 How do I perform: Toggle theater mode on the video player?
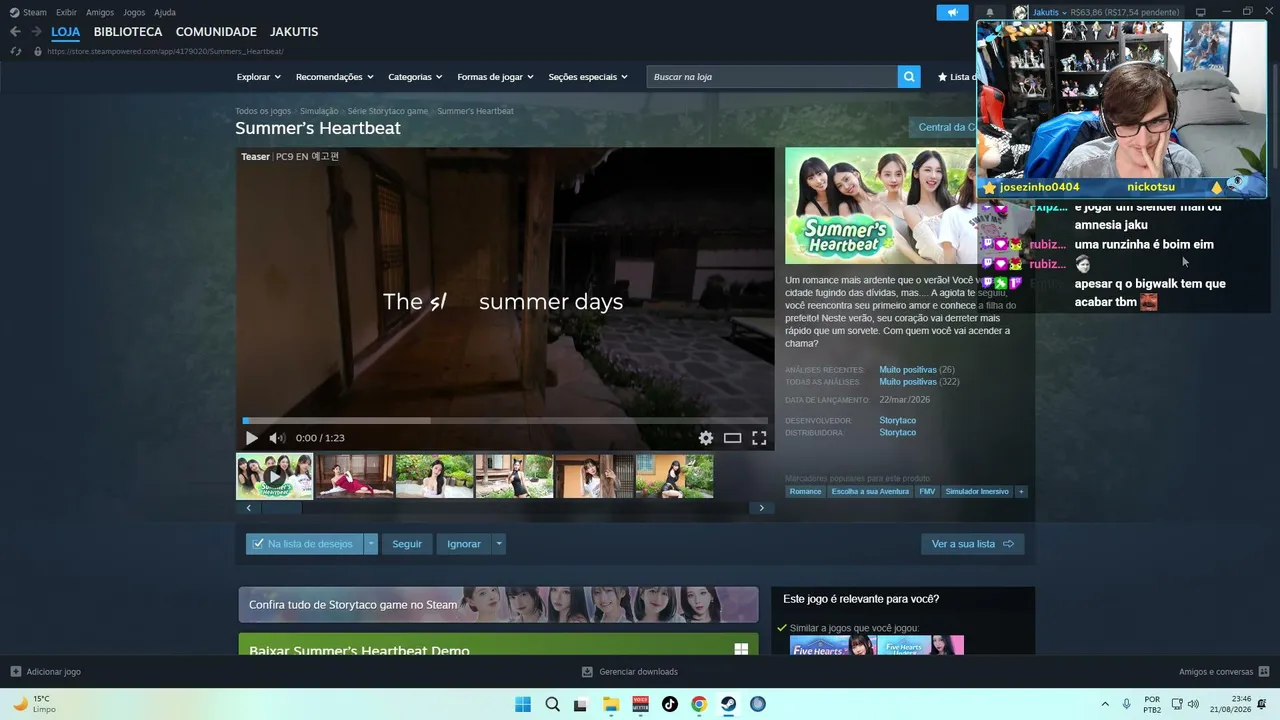click(733, 438)
